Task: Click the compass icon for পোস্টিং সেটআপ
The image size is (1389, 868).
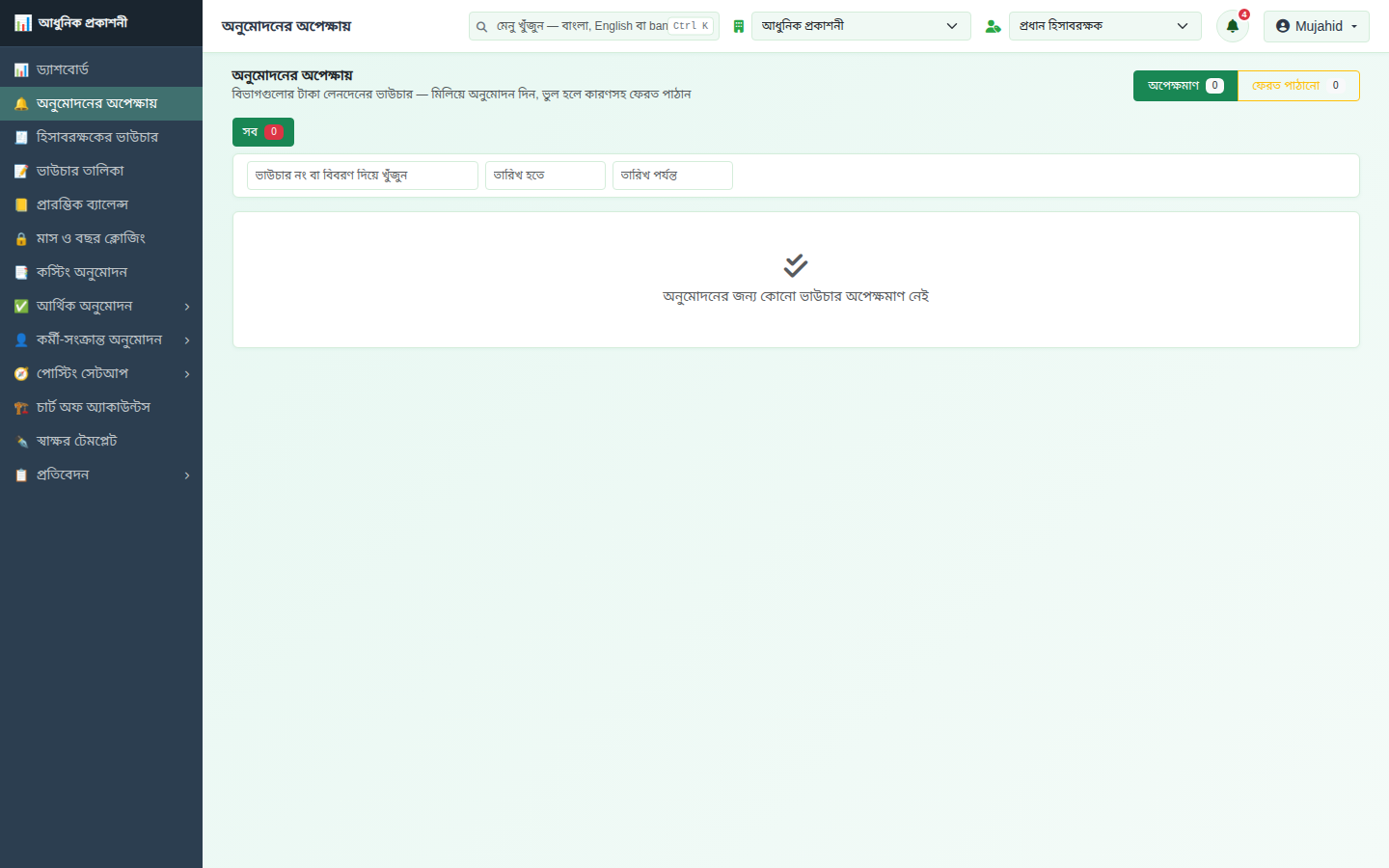Action: click(21, 373)
